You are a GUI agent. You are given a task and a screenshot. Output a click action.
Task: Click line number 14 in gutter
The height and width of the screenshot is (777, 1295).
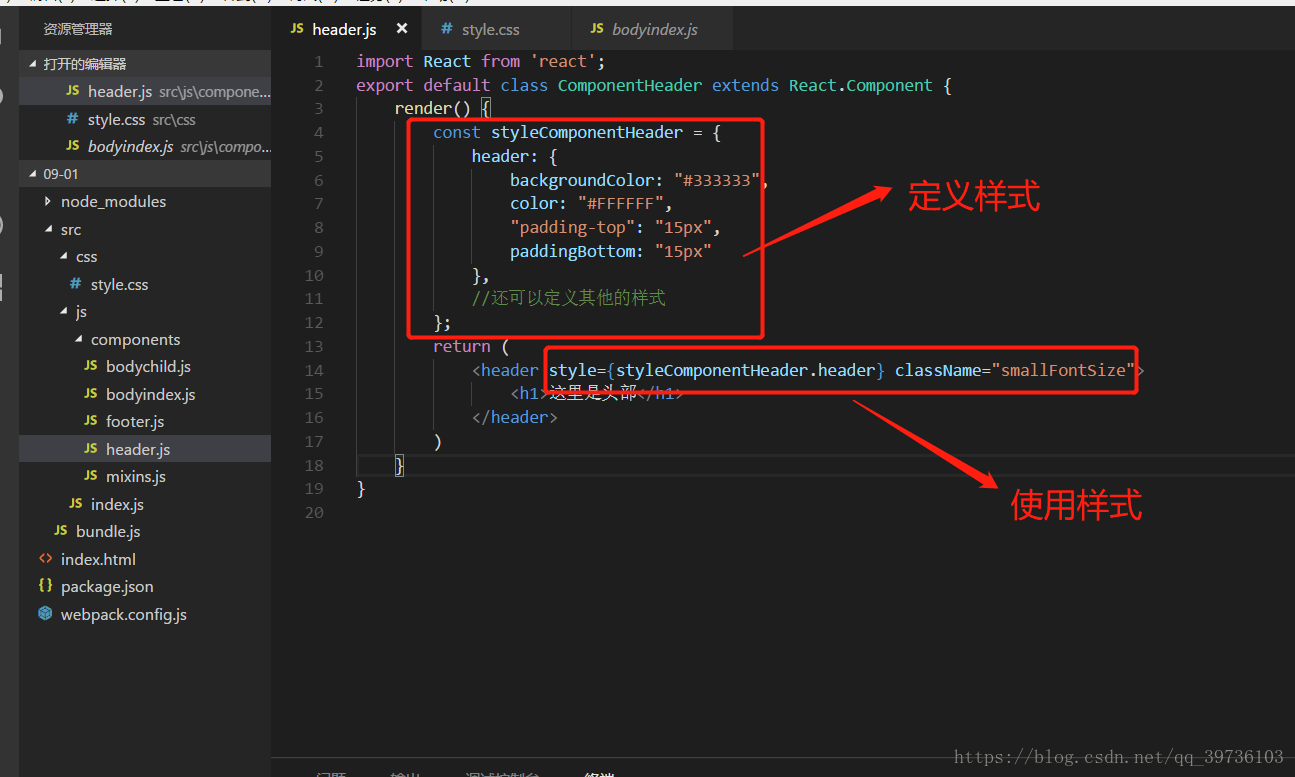(x=314, y=370)
